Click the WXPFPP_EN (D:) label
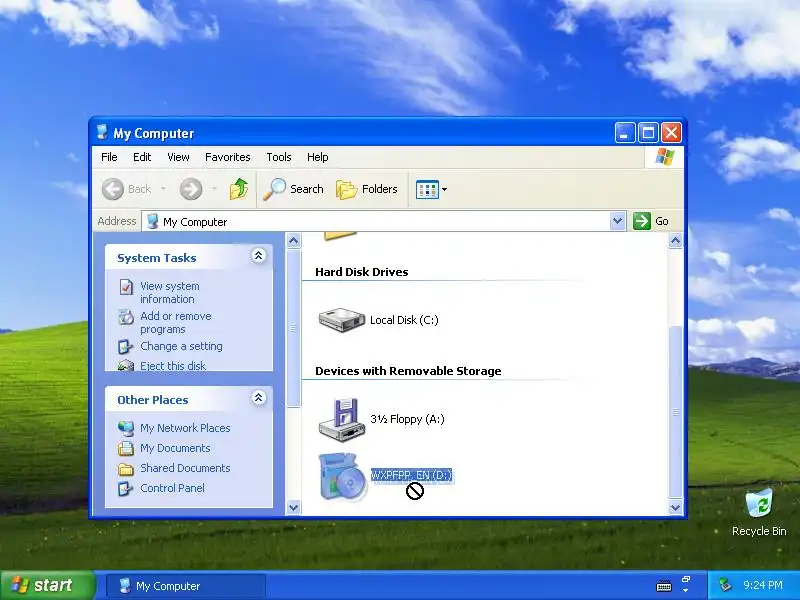Screen dimensions: 800x600 click(411, 476)
